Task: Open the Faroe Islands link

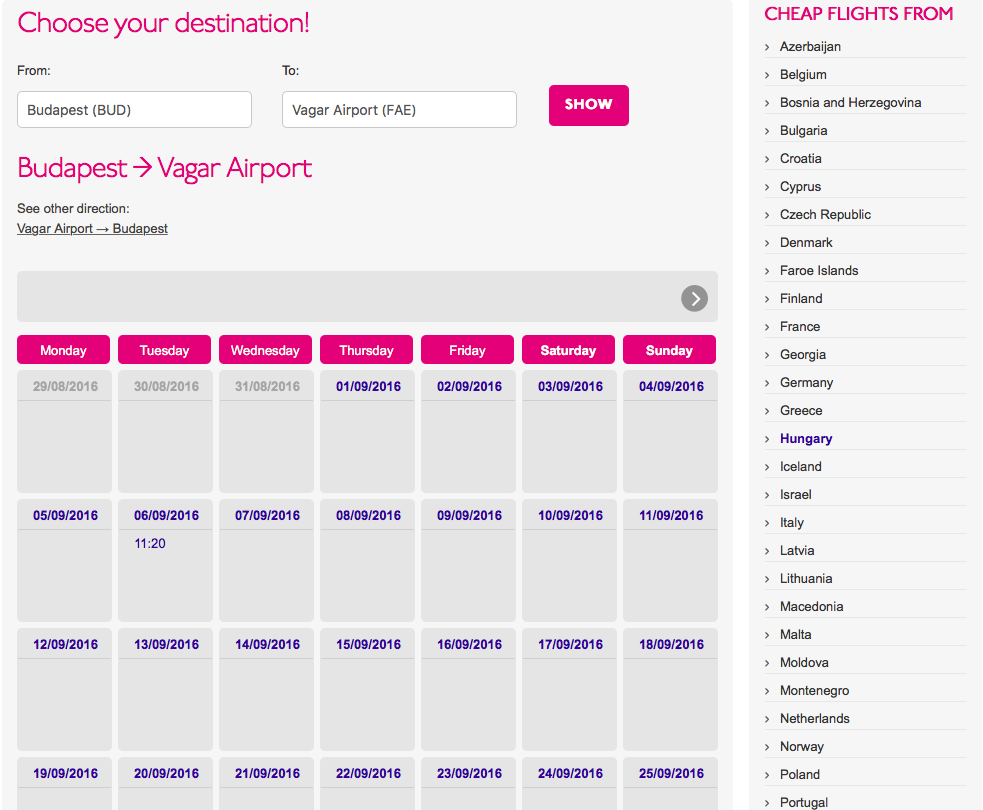Action: coord(819,270)
